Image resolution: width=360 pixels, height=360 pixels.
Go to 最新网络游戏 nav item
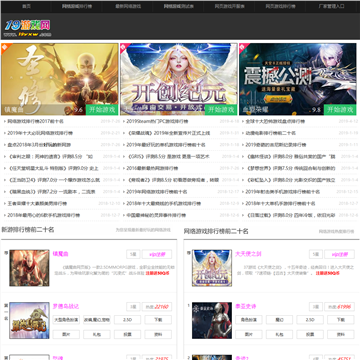pos(128,6)
